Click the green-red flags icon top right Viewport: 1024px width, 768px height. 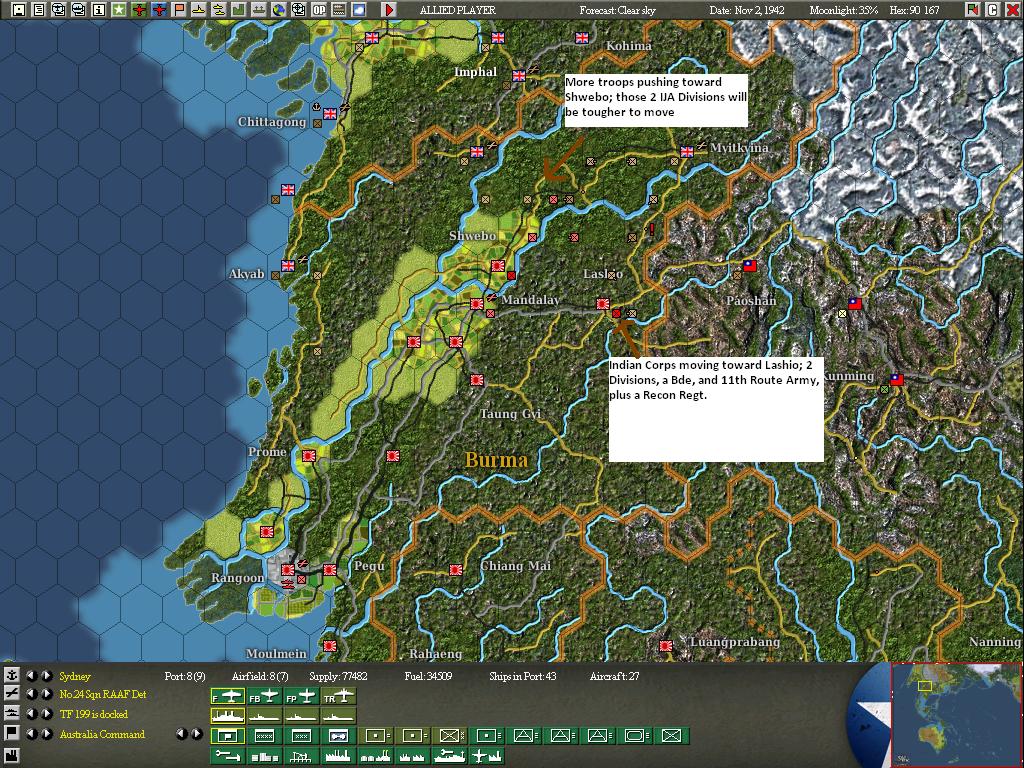[x=973, y=10]
